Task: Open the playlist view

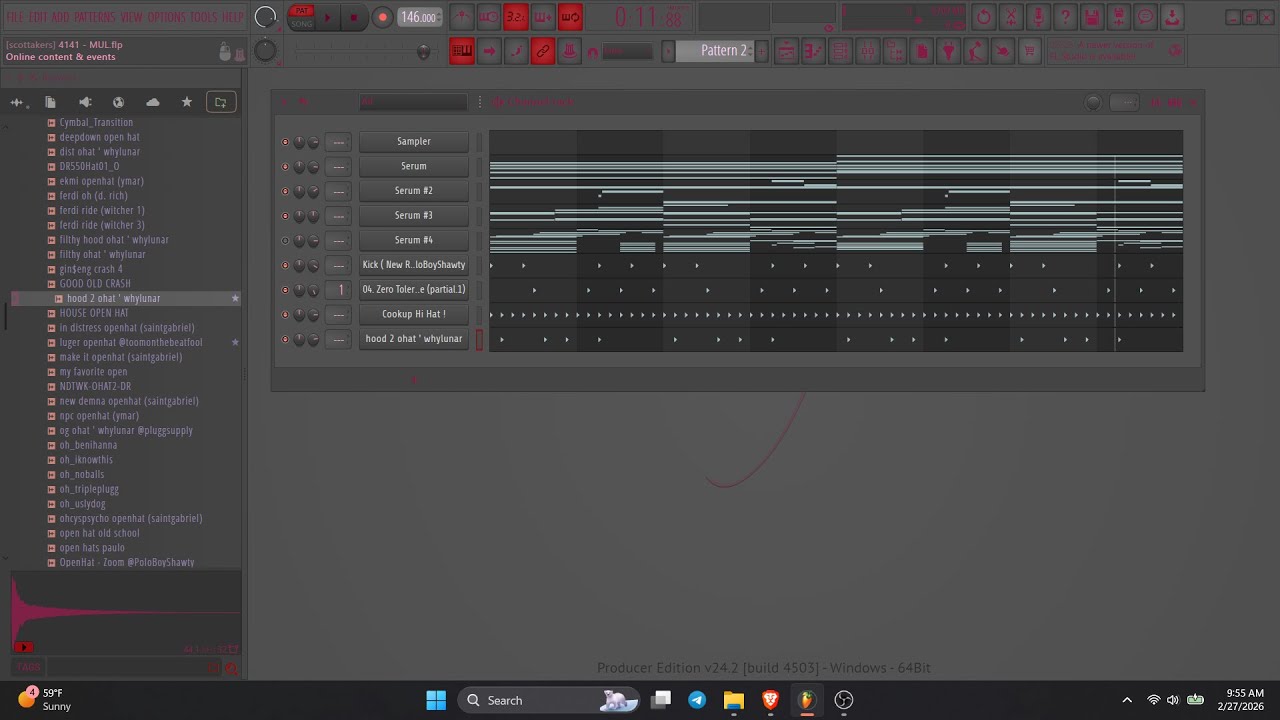Action: [x=787, y=51]
